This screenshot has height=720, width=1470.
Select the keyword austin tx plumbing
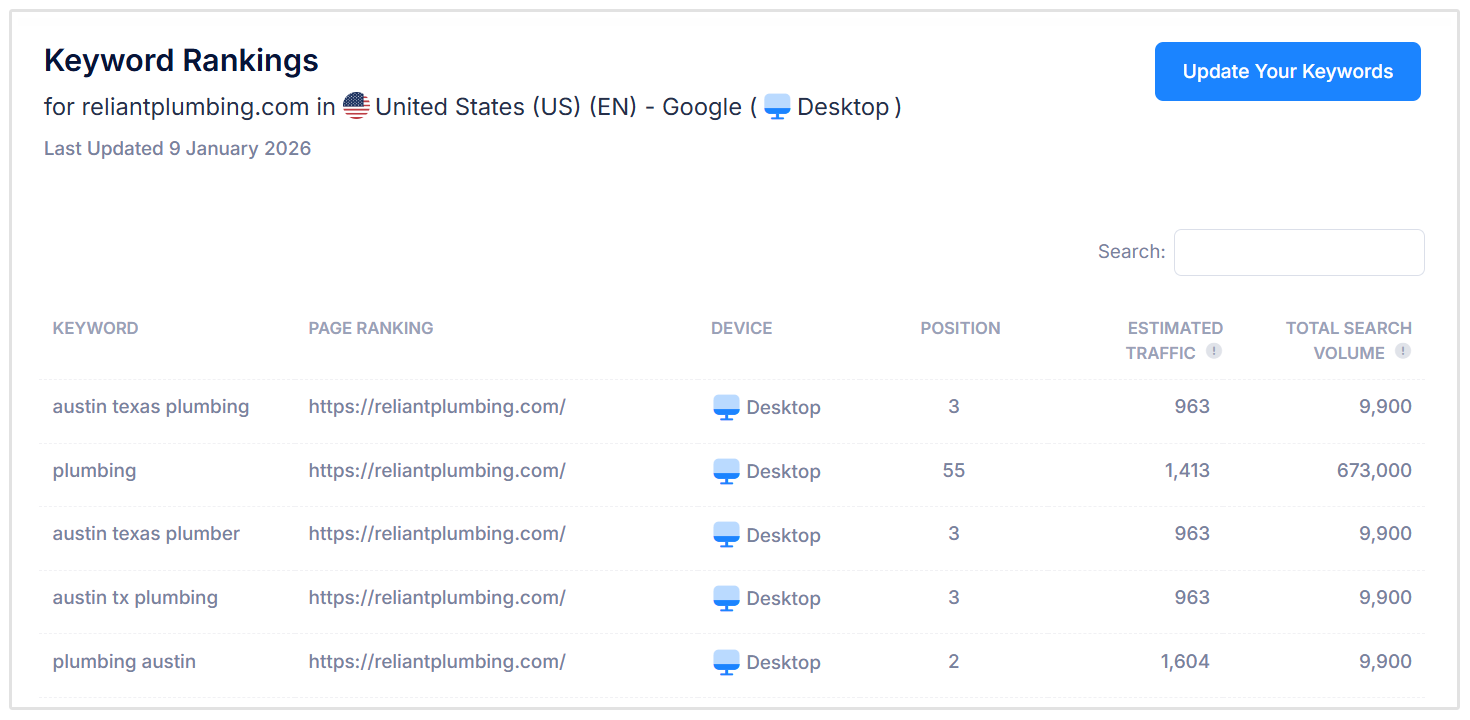pyautogui.click(x=135, y=598)
